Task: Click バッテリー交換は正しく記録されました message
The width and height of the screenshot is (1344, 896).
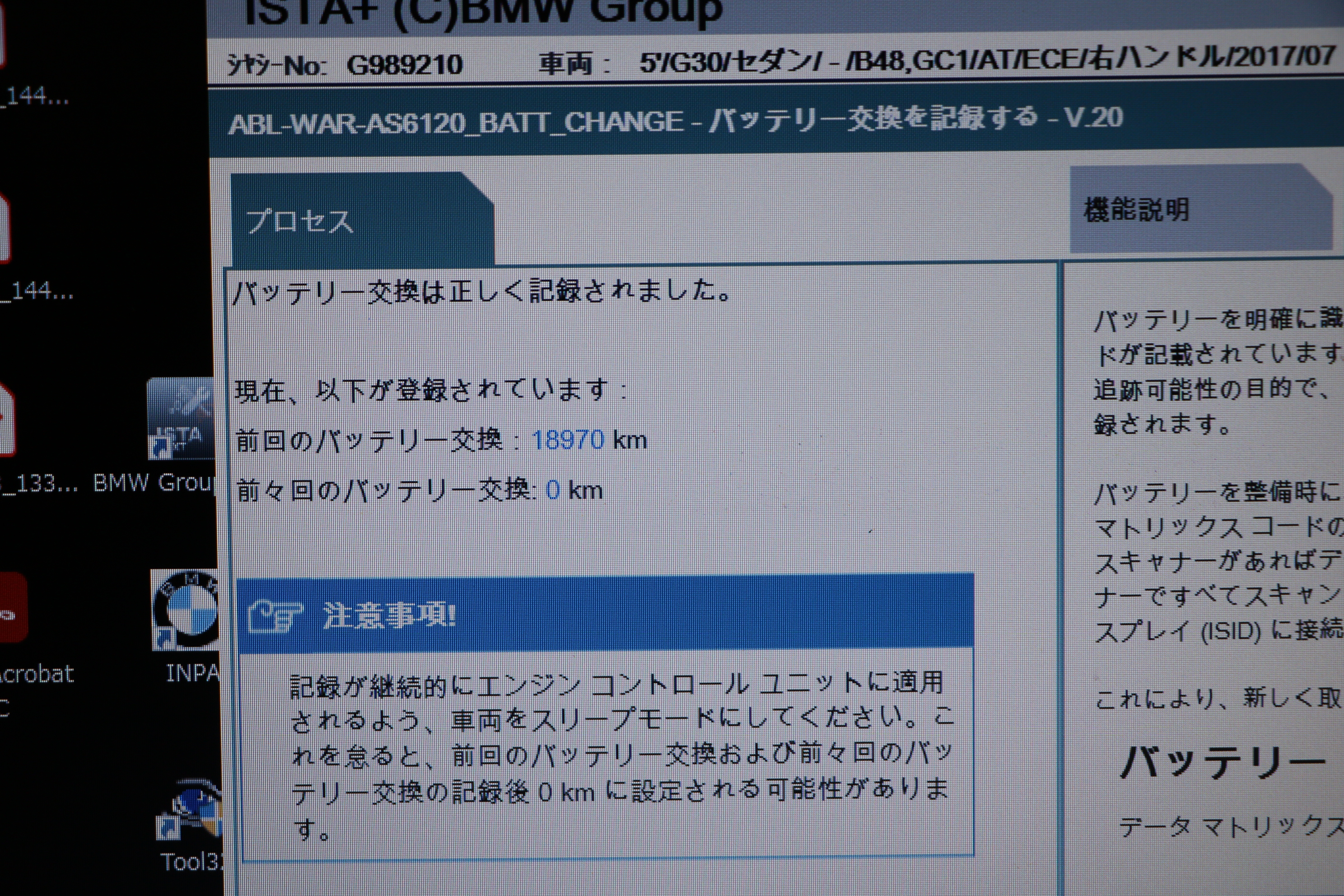Action: tap(482, 291)
